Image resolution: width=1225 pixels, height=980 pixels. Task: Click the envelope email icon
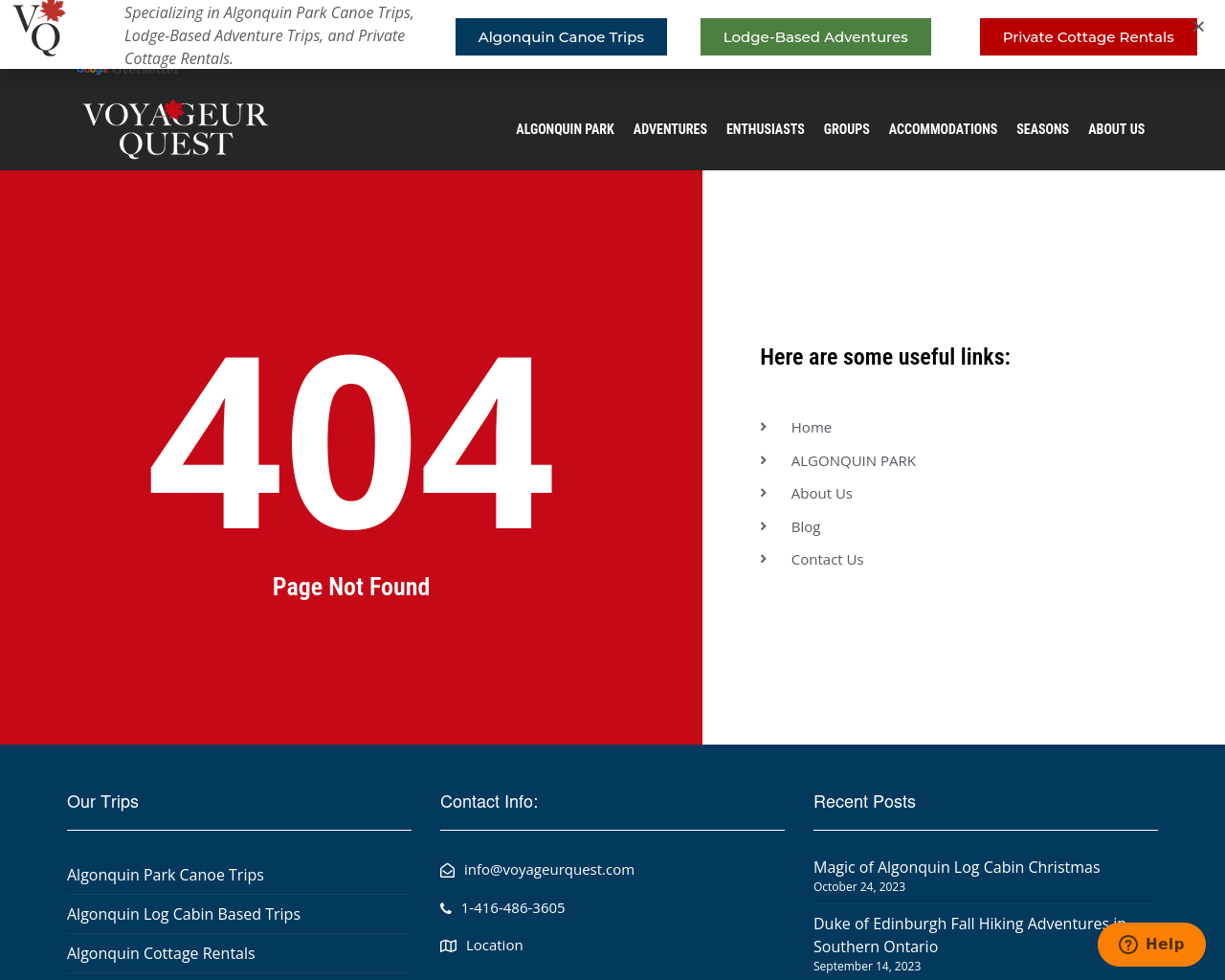pos(447,870)
